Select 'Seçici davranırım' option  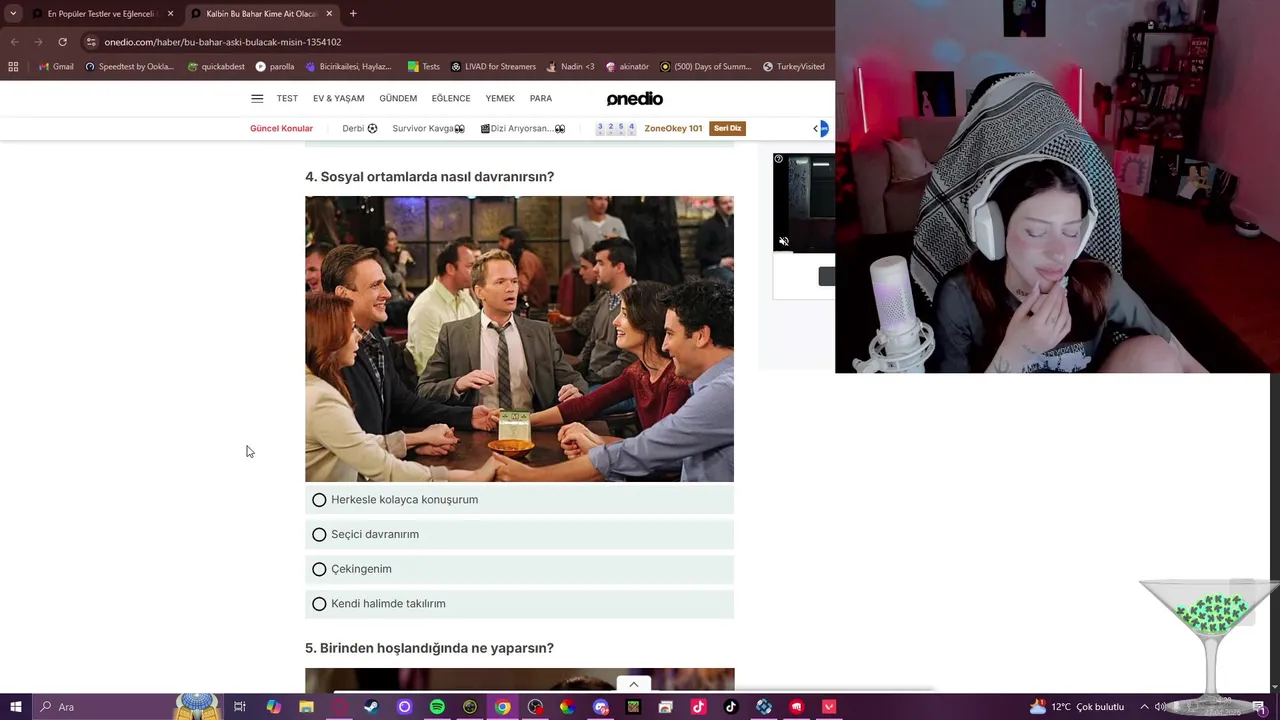(x=520, y=534)
